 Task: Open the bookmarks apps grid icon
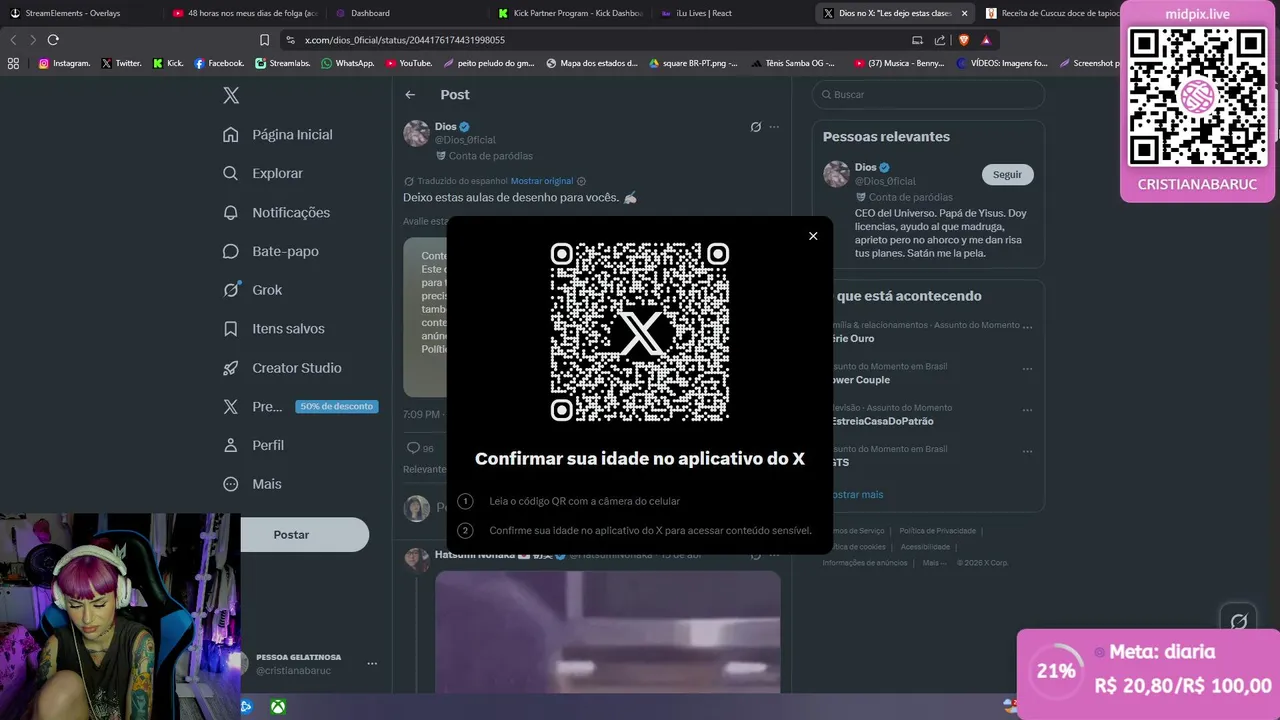13,63
